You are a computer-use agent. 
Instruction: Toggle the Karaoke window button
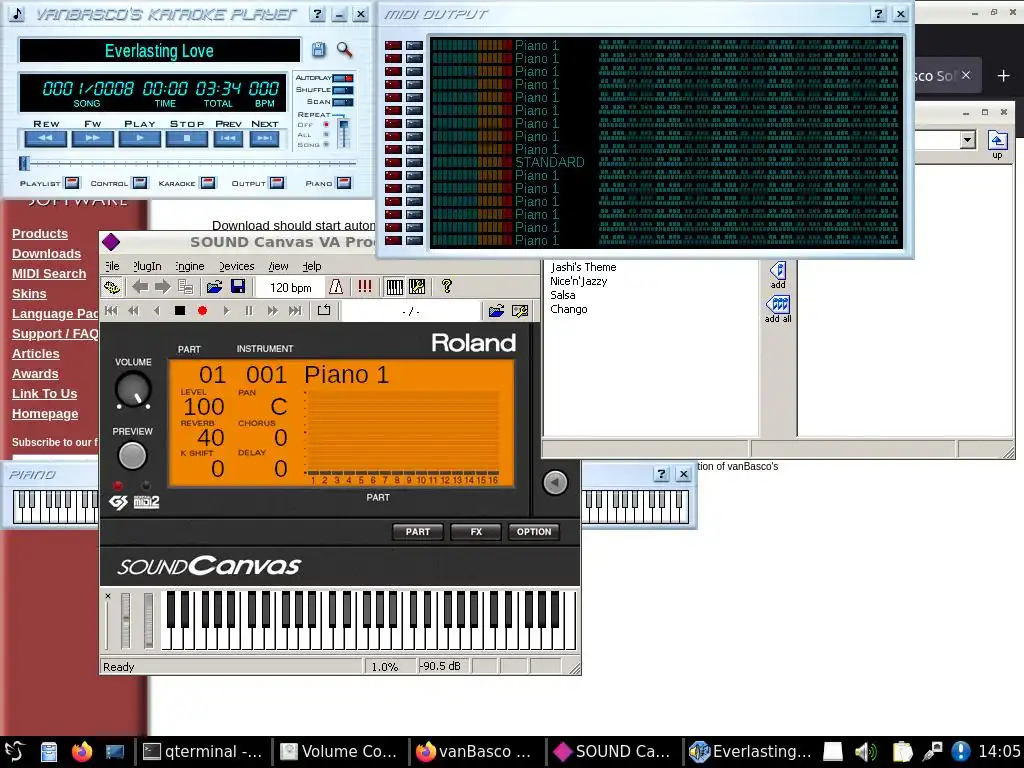(x=208, y=183)
